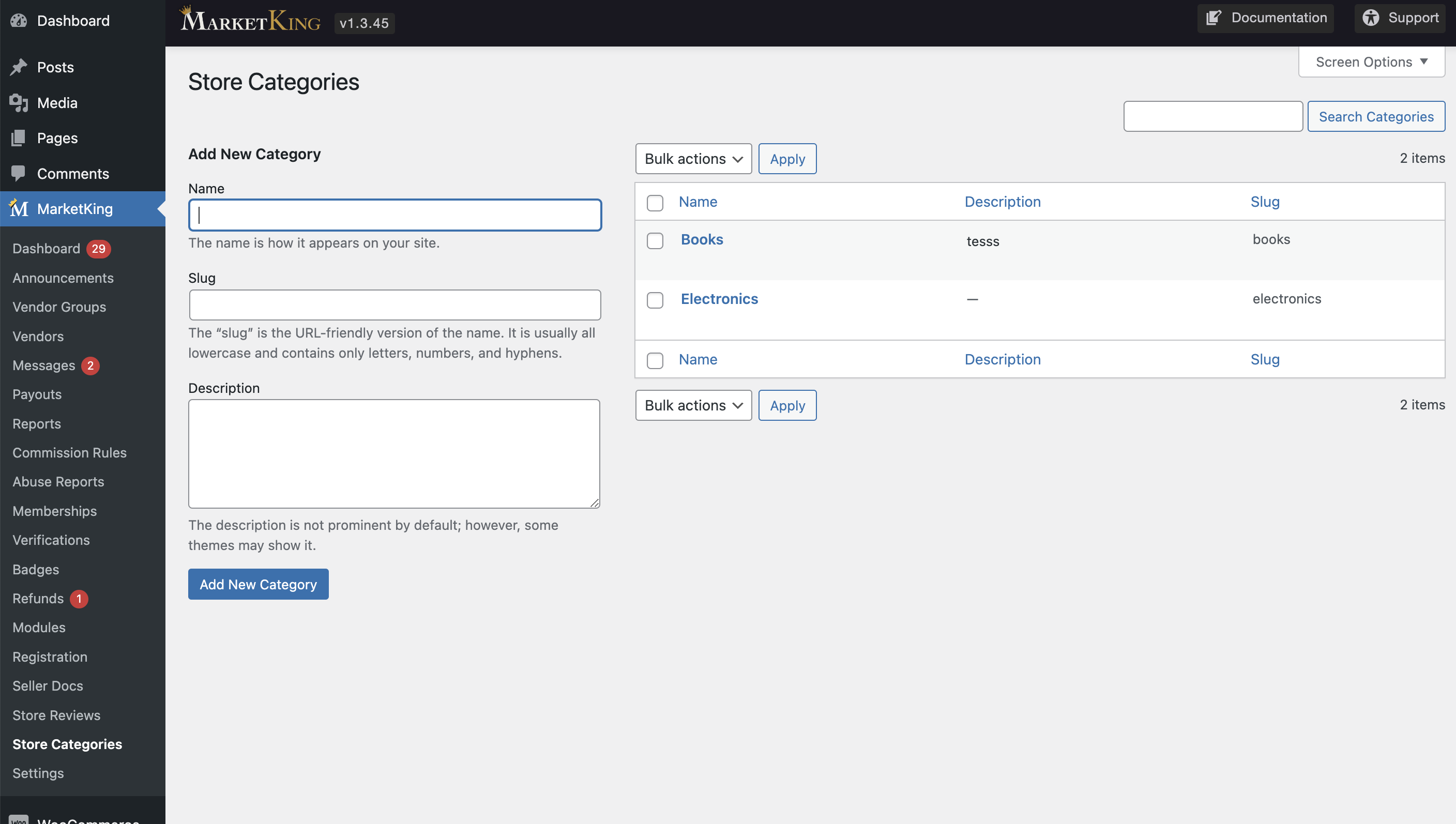Click the Media library icon
This screenshot has height=824, width=1456.
(x=19, y=103)
